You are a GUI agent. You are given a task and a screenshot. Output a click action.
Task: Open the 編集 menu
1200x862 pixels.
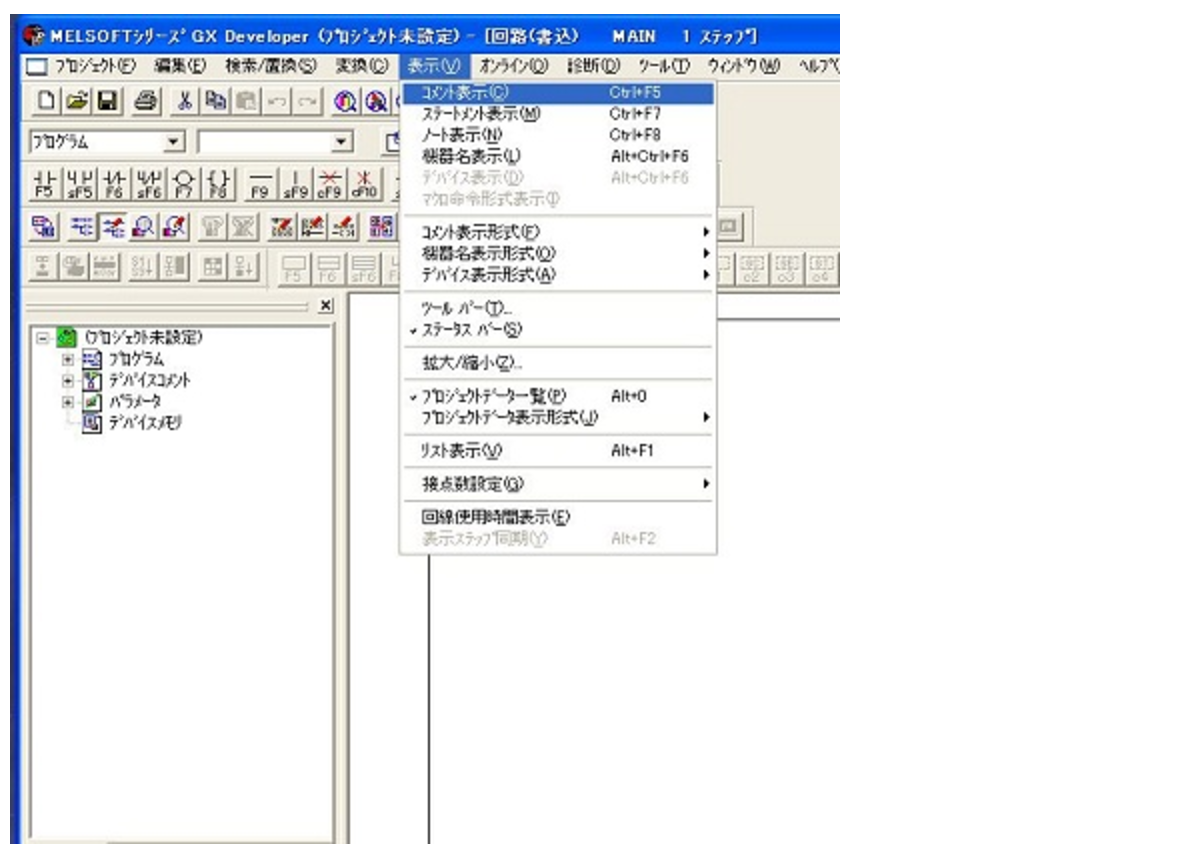(180, 66)
